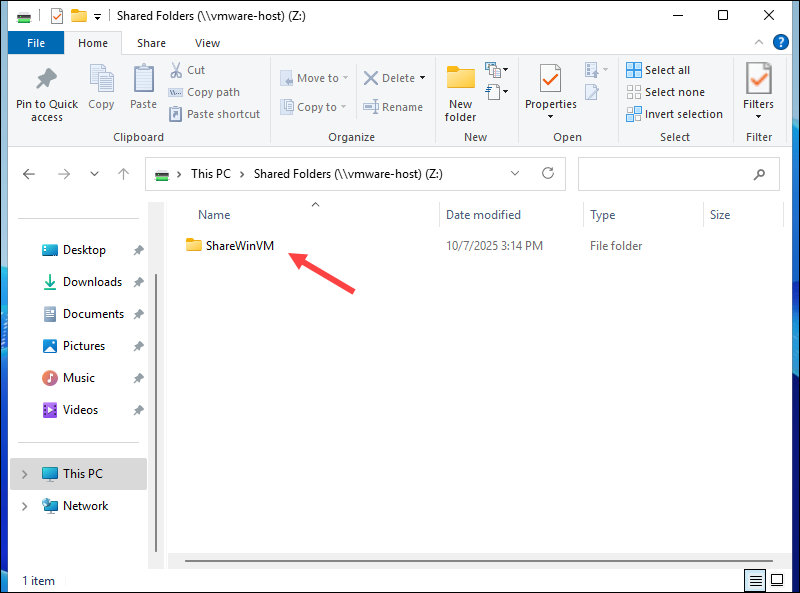Click Invert selection in Select group
Image resolution: width=800 pixels, height=593 pixels.
coord(674,114)
